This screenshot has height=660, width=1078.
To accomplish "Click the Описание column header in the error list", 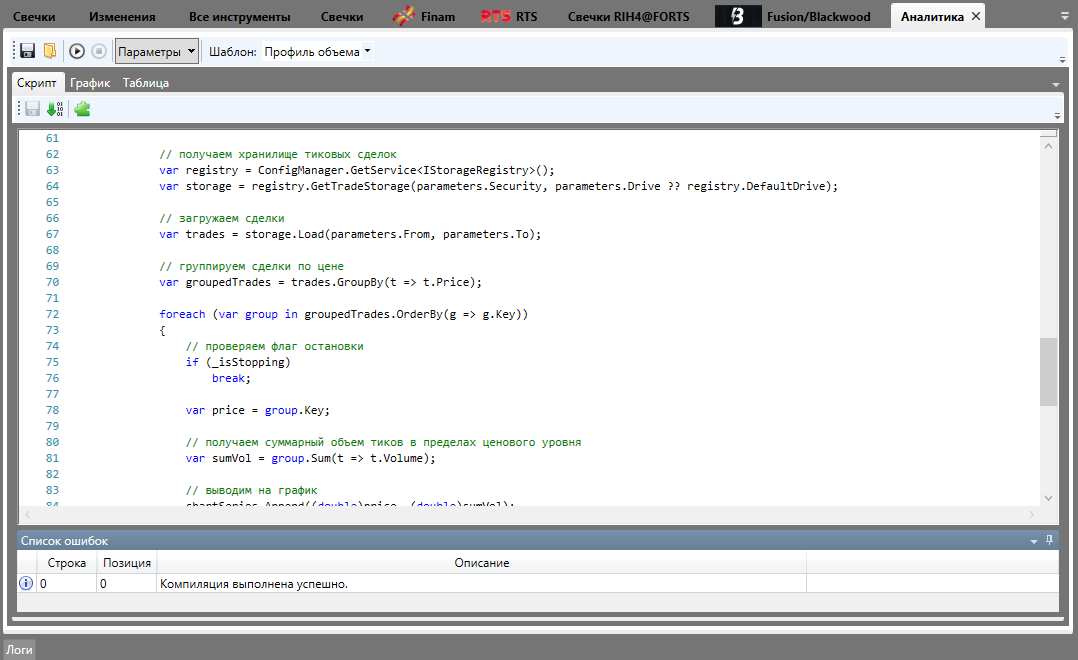I will (x=482, y=563).
